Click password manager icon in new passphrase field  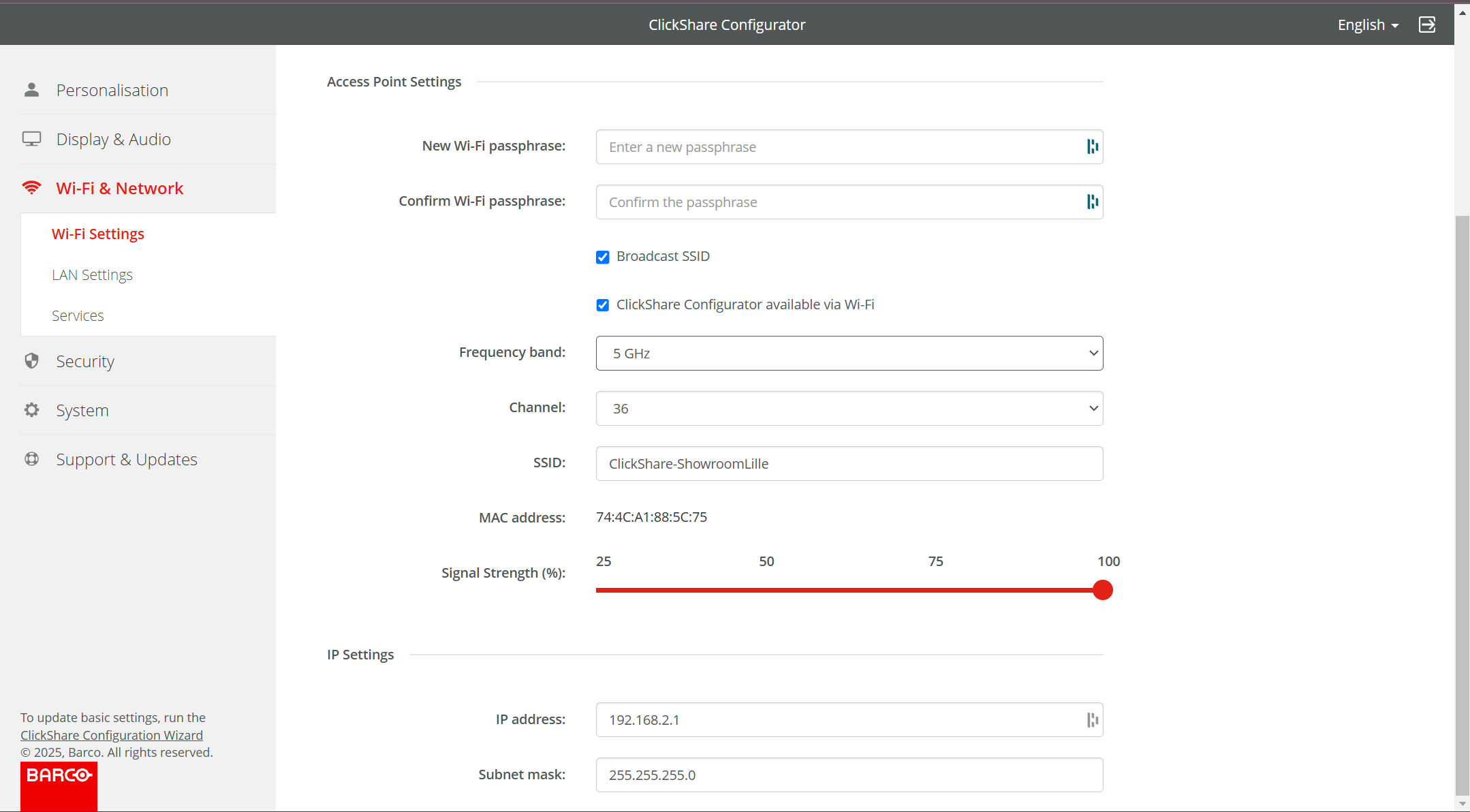pos(1092,146)
